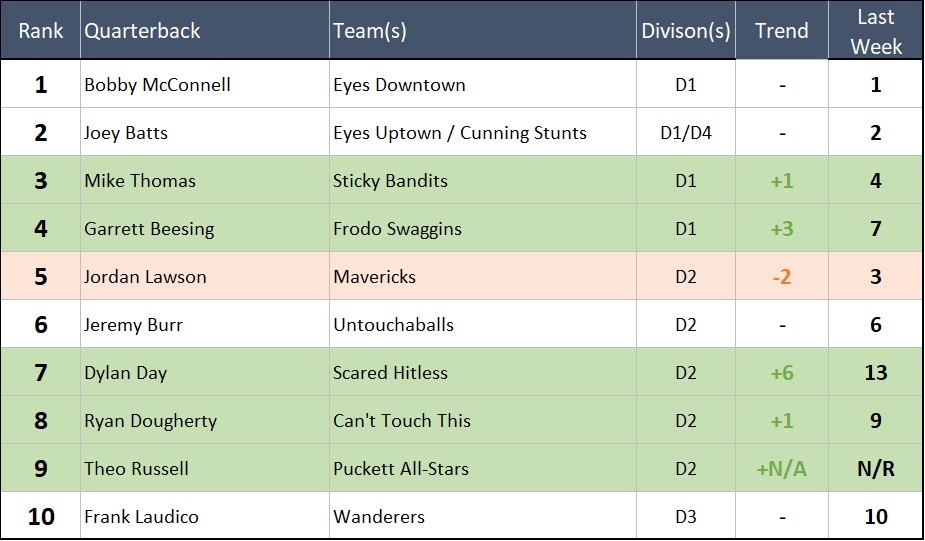
Task: Click the Can't Touch This cell
Action: click(401, 421)
